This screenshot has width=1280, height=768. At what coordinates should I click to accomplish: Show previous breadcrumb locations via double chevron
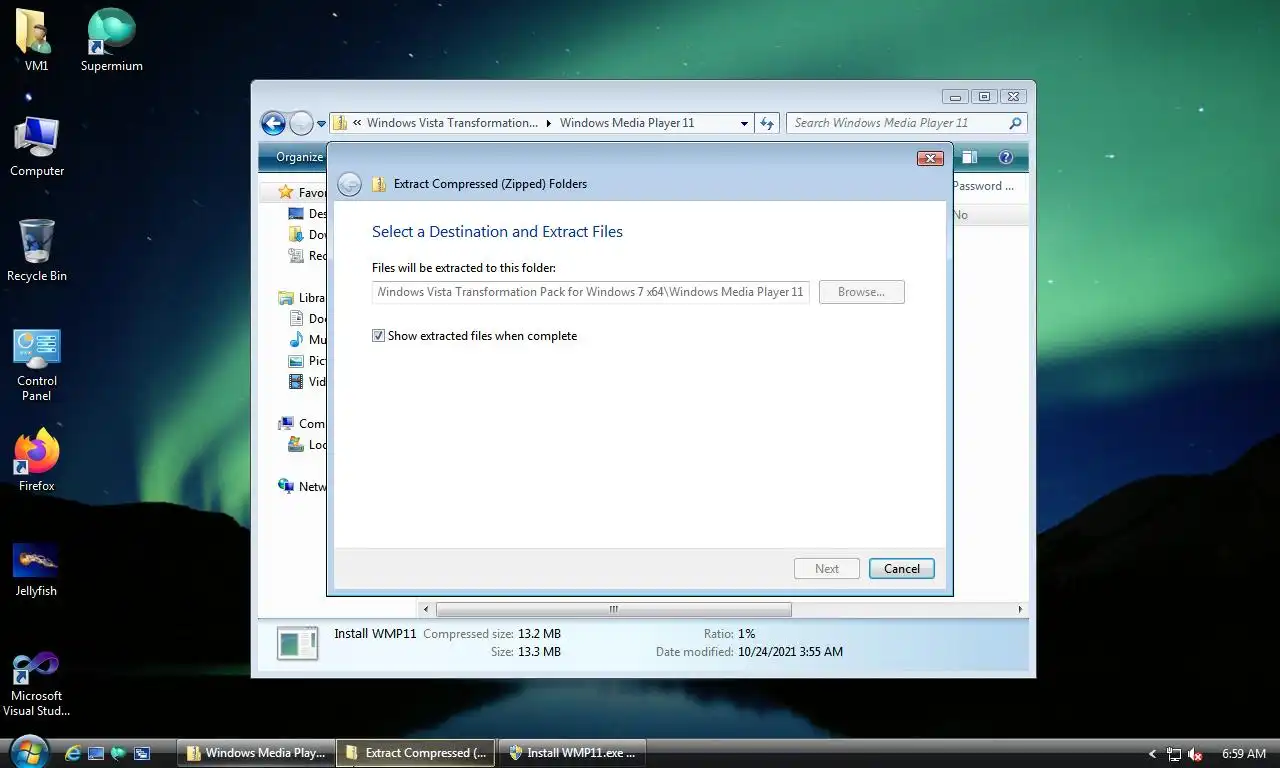click(x=357, y=123)
